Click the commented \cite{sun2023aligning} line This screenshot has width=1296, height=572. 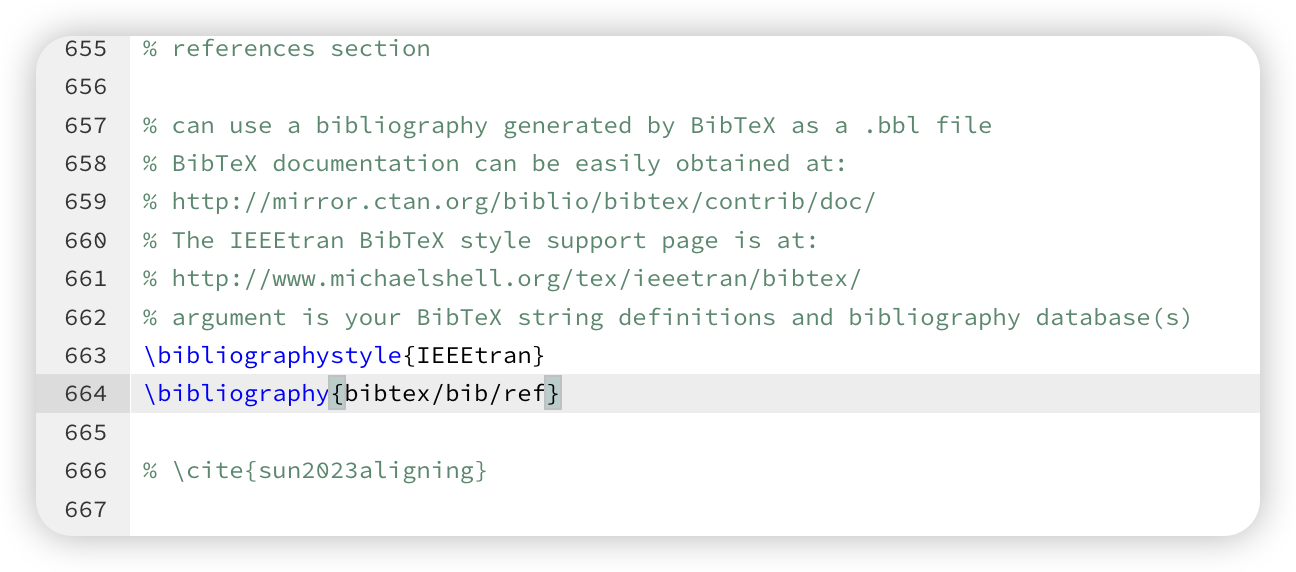[315, 471]
